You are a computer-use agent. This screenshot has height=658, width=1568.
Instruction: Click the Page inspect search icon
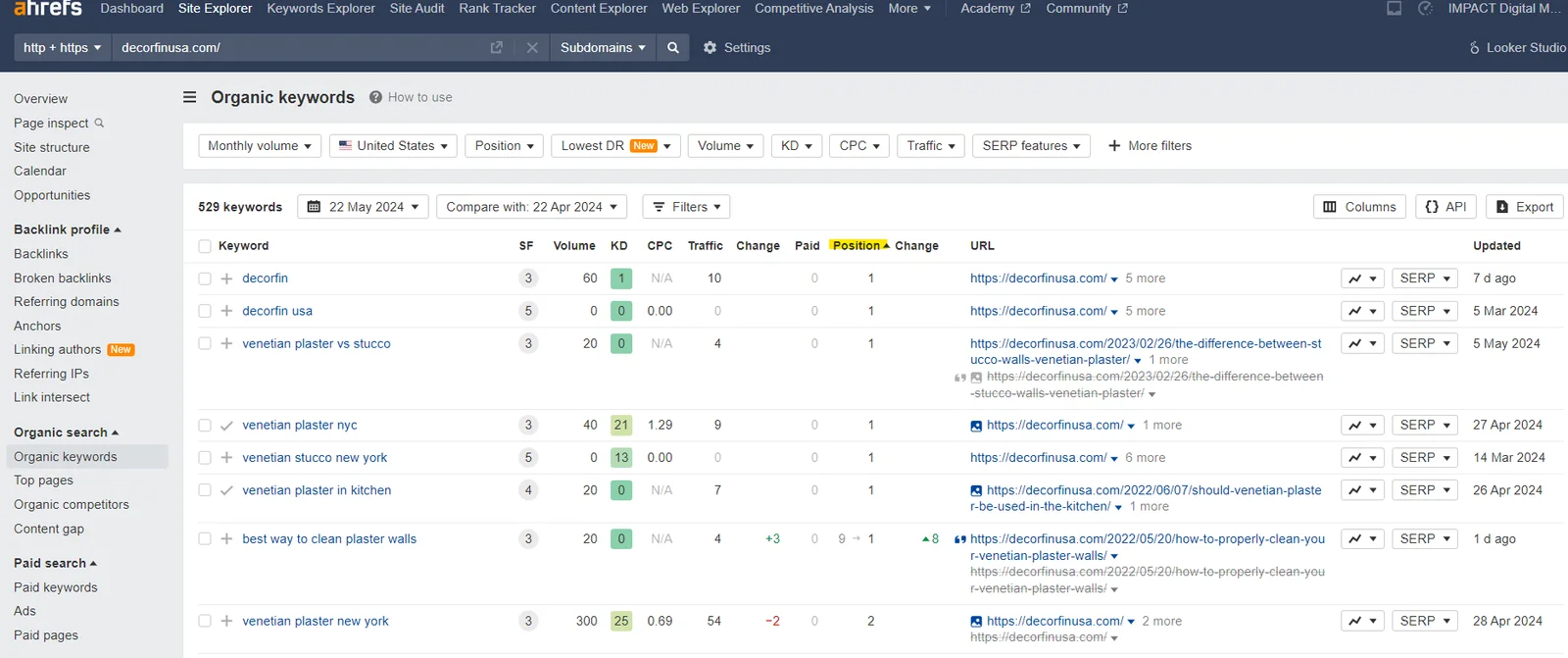(99, 123)
